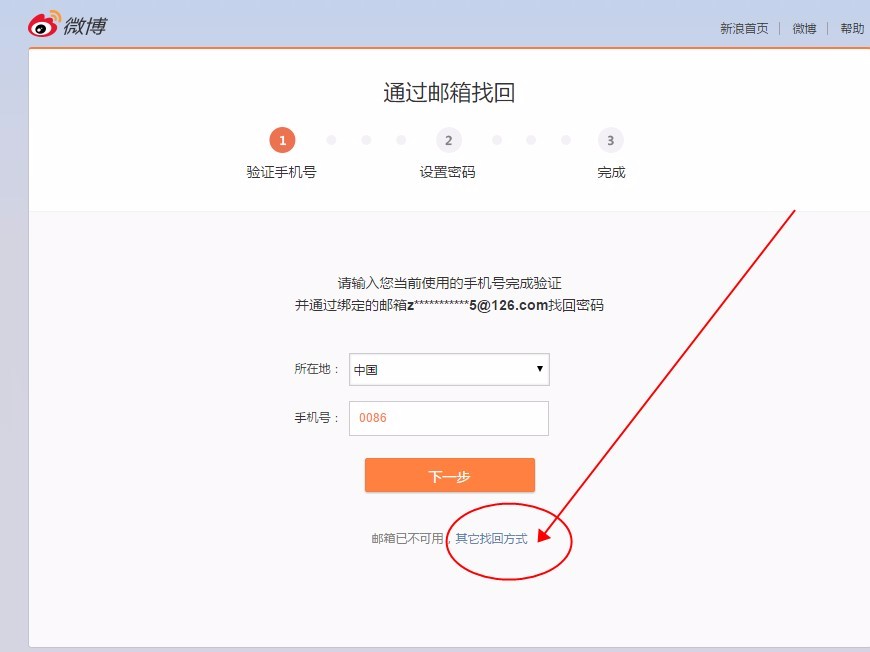The width and height of the screenshot is (870, 652).
Task: Click the 通过邮箱找回 page heading
Action: point(449,93)
